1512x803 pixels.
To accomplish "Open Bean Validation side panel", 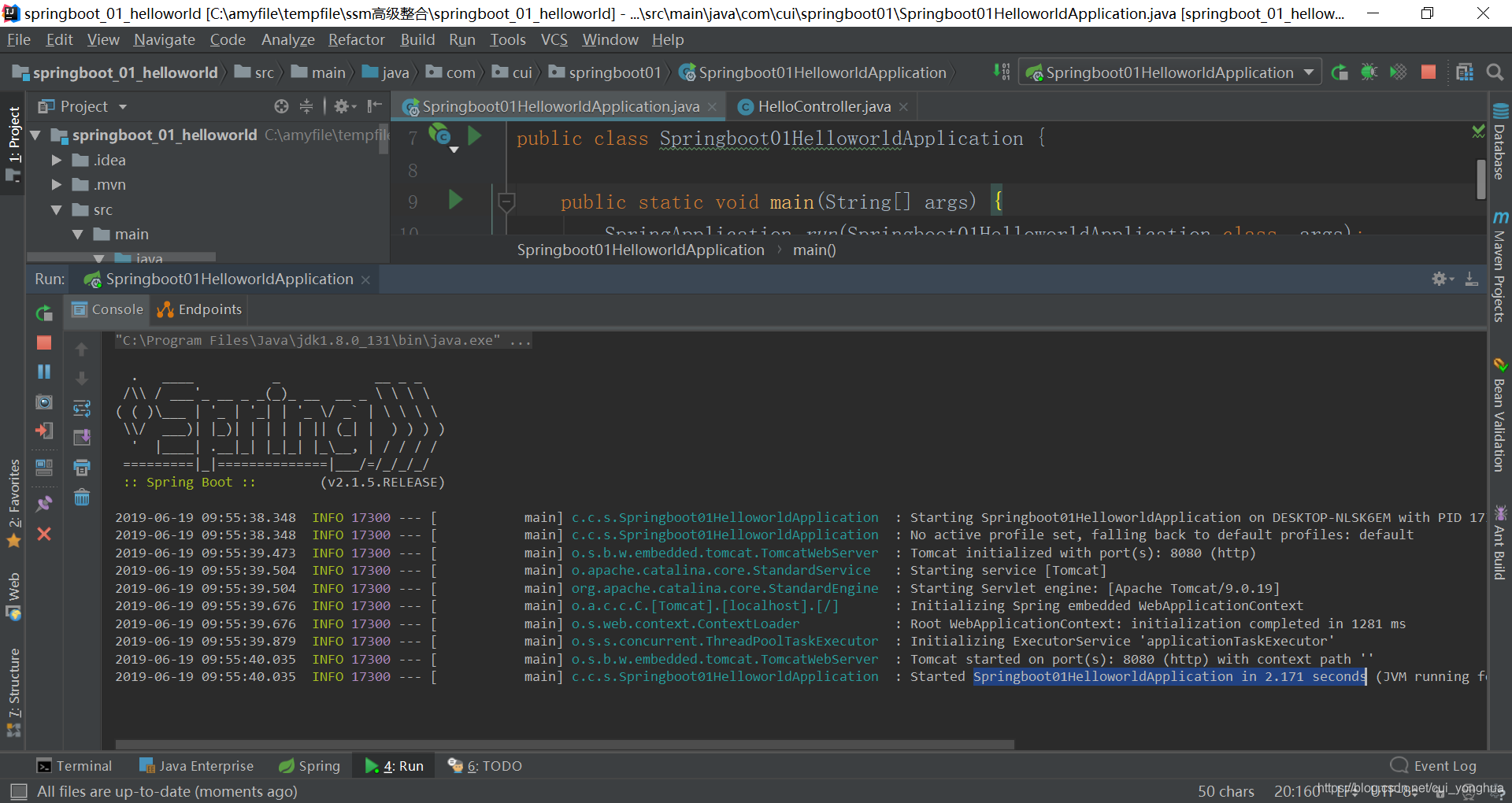I will [1499, 415].
